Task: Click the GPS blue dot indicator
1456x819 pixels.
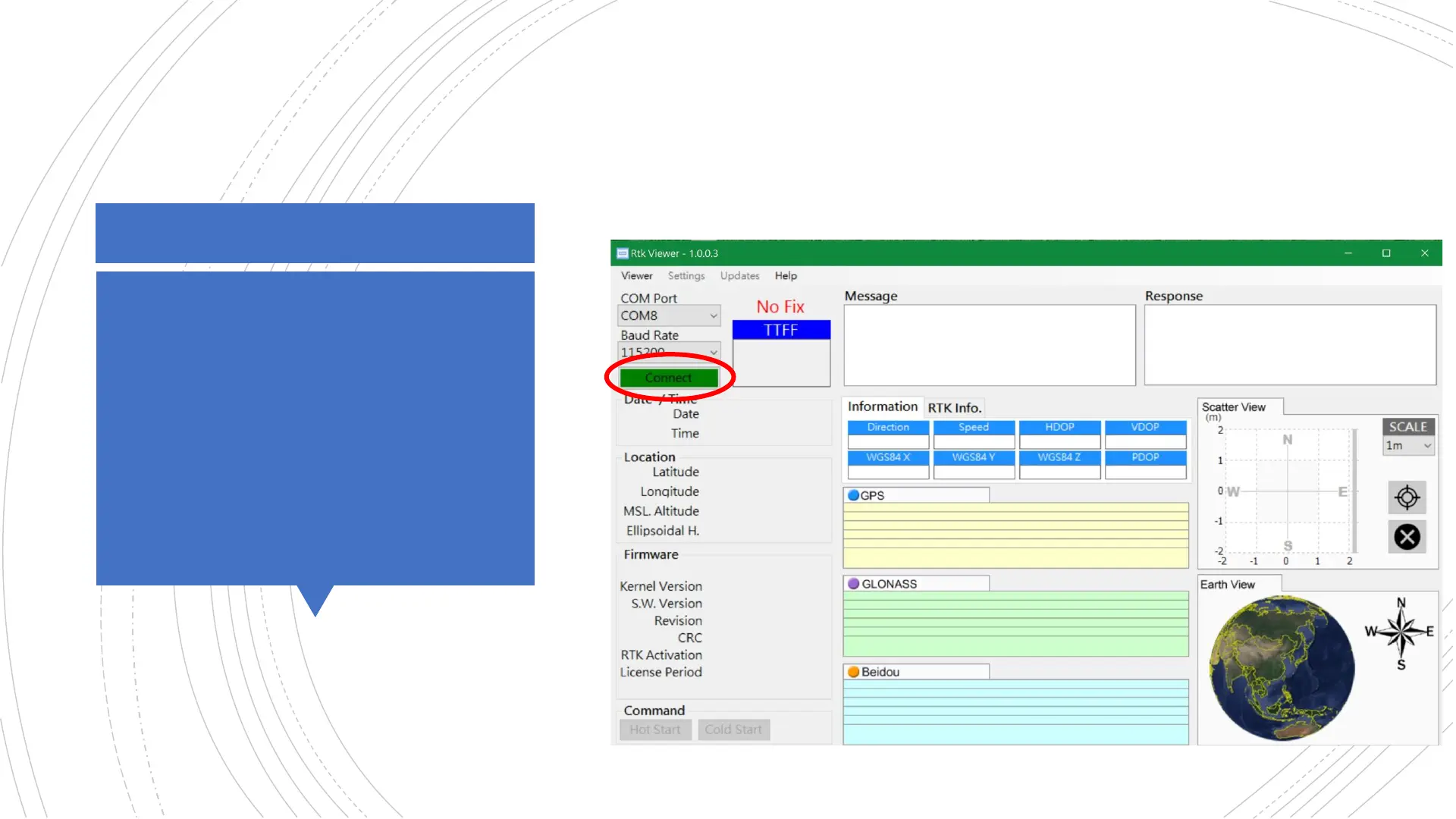Action: coord(853,495)
